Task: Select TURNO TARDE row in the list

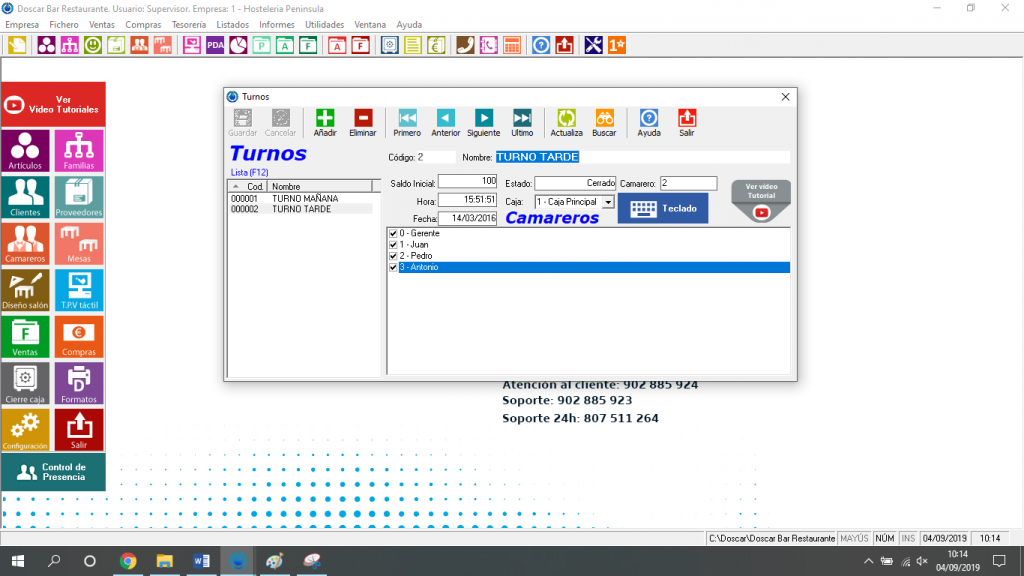Action: tap(301, 209)
